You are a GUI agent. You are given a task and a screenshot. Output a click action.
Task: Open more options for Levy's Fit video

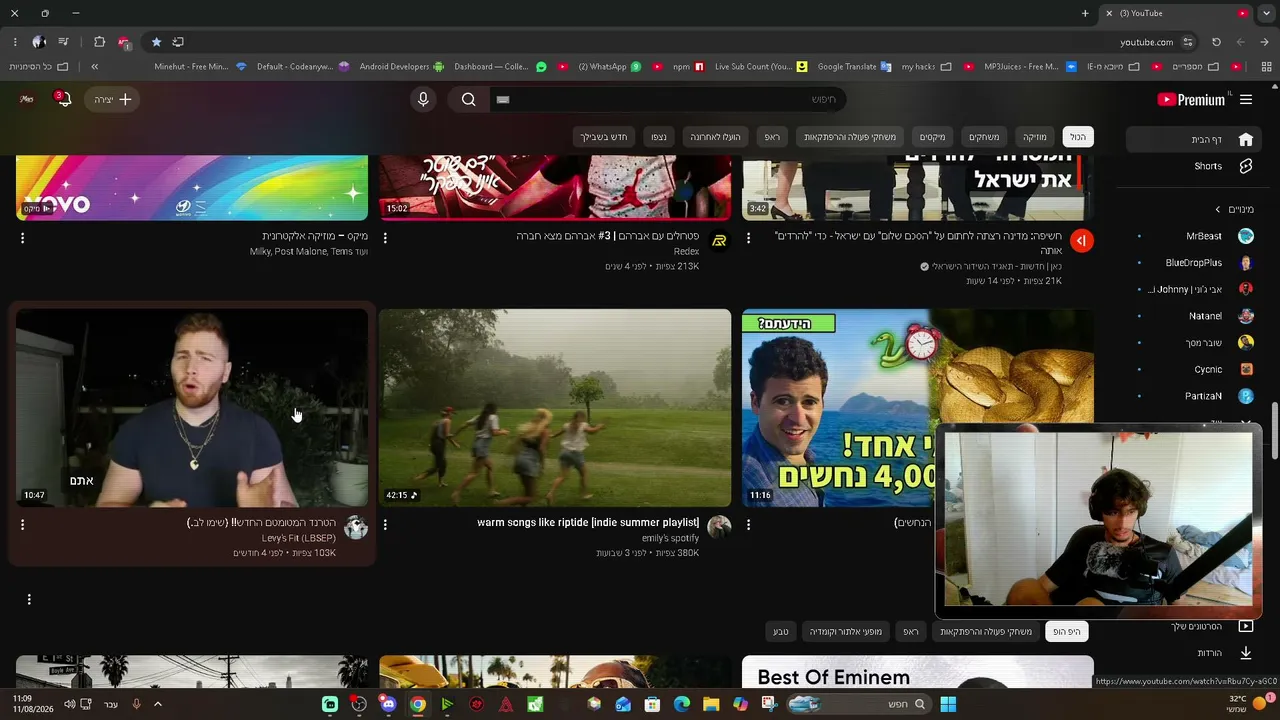[22, 524]
